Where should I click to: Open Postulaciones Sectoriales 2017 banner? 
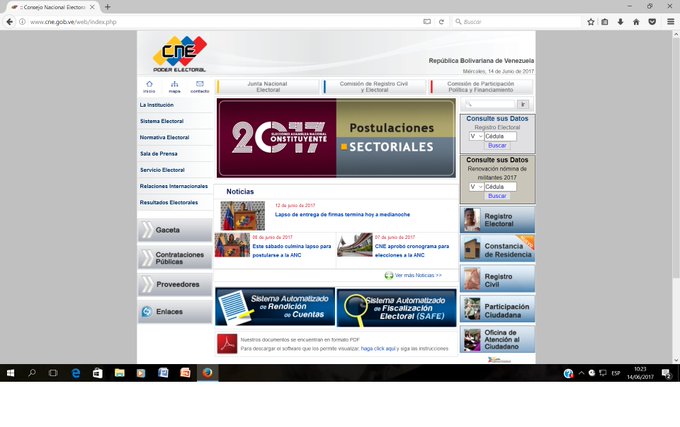(336, 138)
